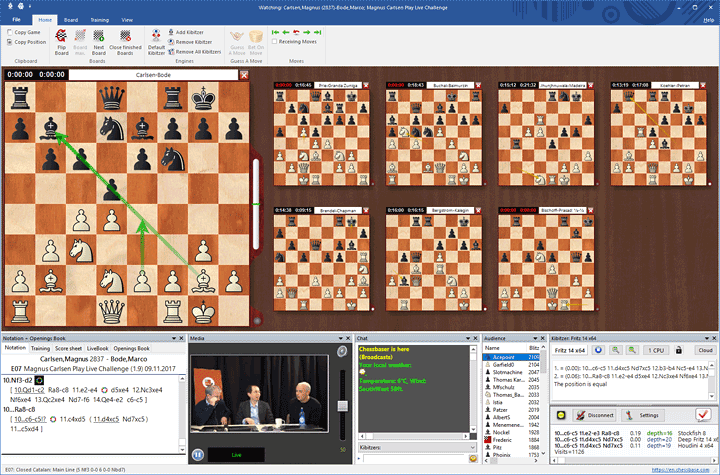
Task: Click the Cloud button in Kibitzer
Action: click(705, 351)
